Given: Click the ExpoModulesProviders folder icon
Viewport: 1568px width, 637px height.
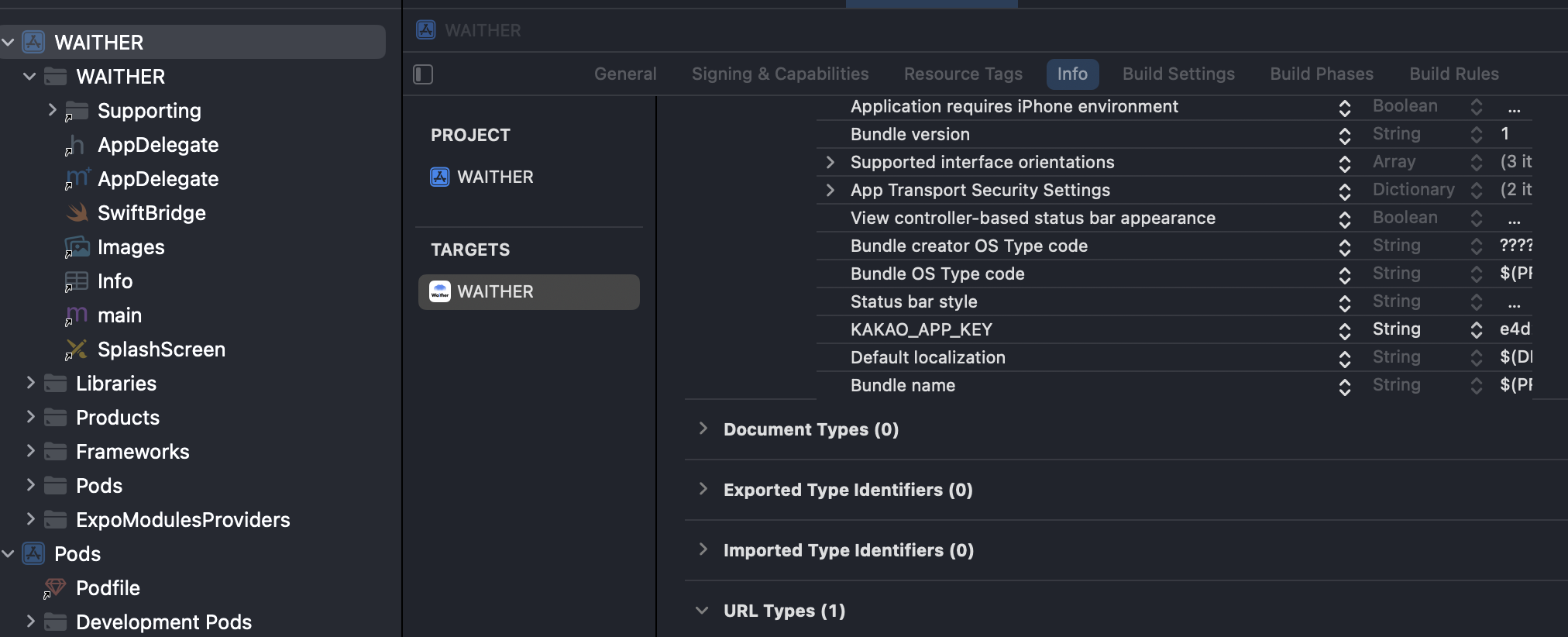Looking at the screenshot, I should tap(55, 519).
